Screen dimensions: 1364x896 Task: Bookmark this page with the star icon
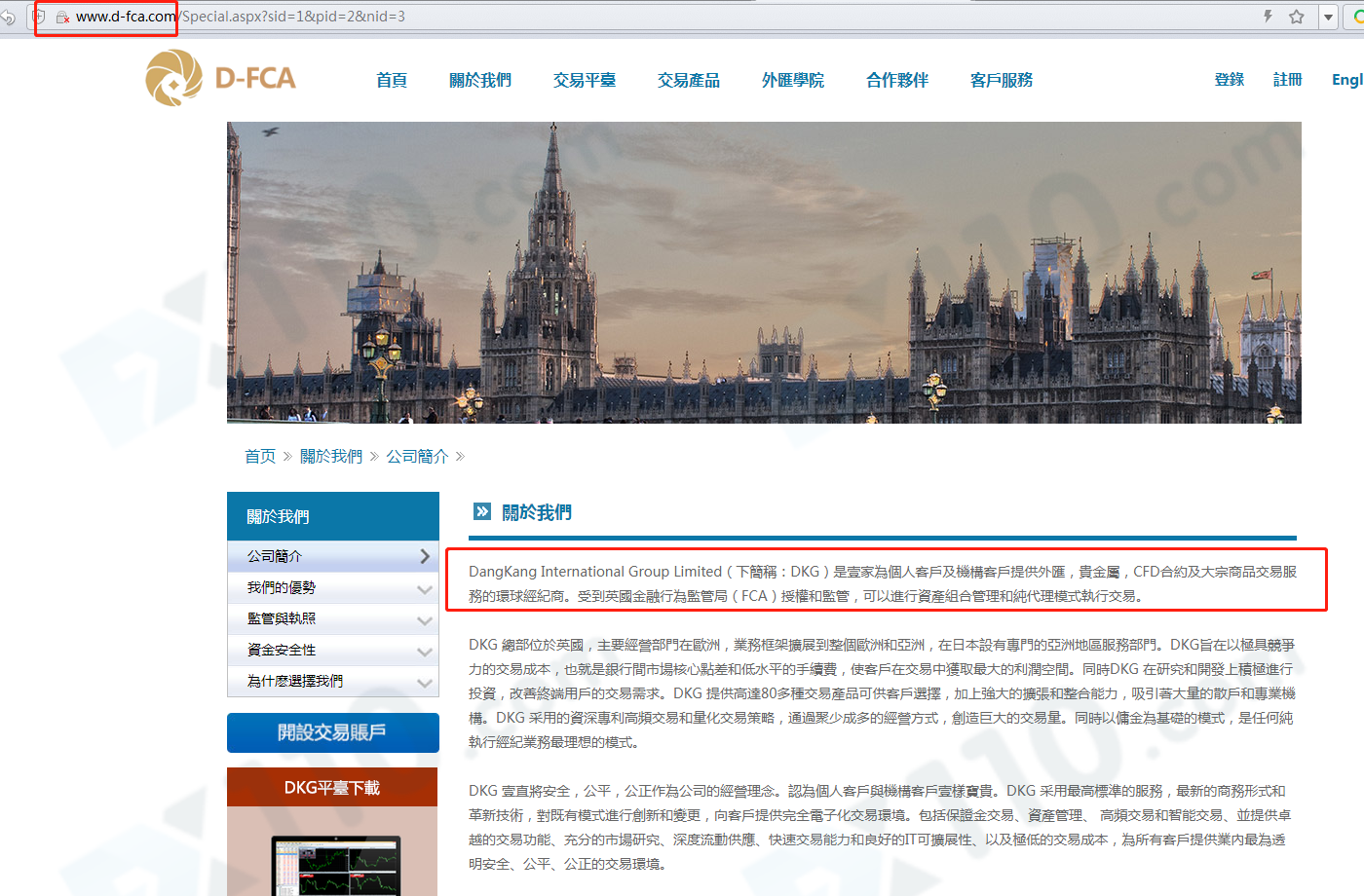1297,17
